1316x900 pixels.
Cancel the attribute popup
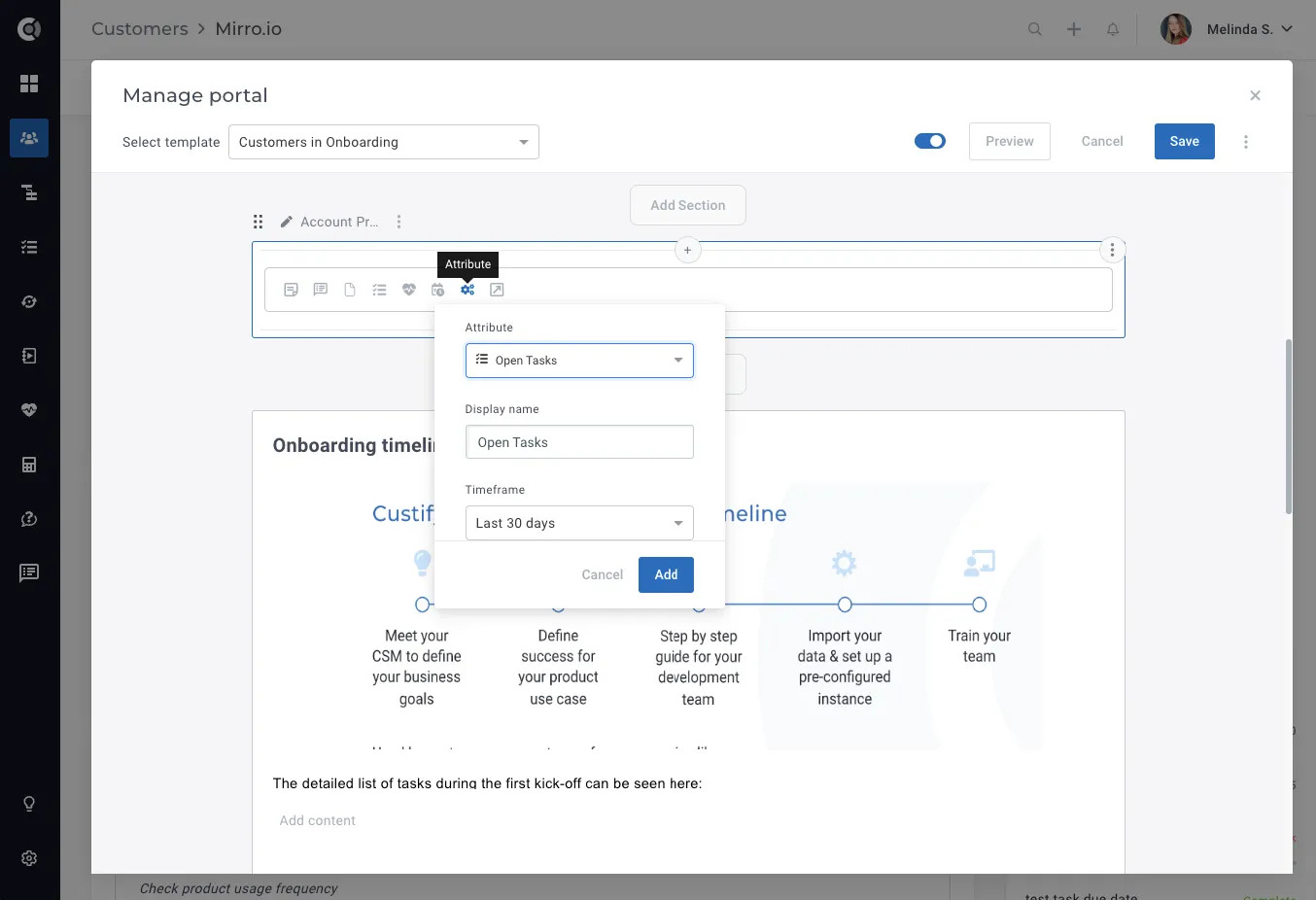point(603,574)
